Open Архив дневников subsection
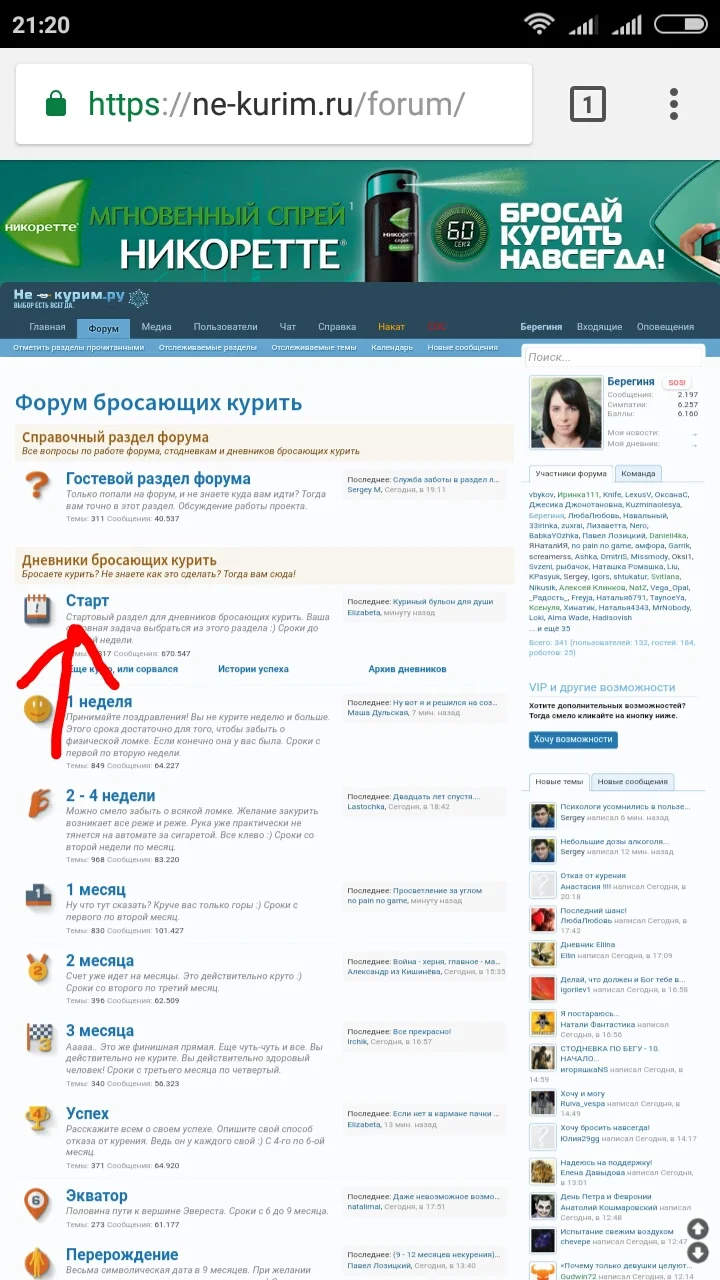The image size is (720, 1280). point(407,669)
